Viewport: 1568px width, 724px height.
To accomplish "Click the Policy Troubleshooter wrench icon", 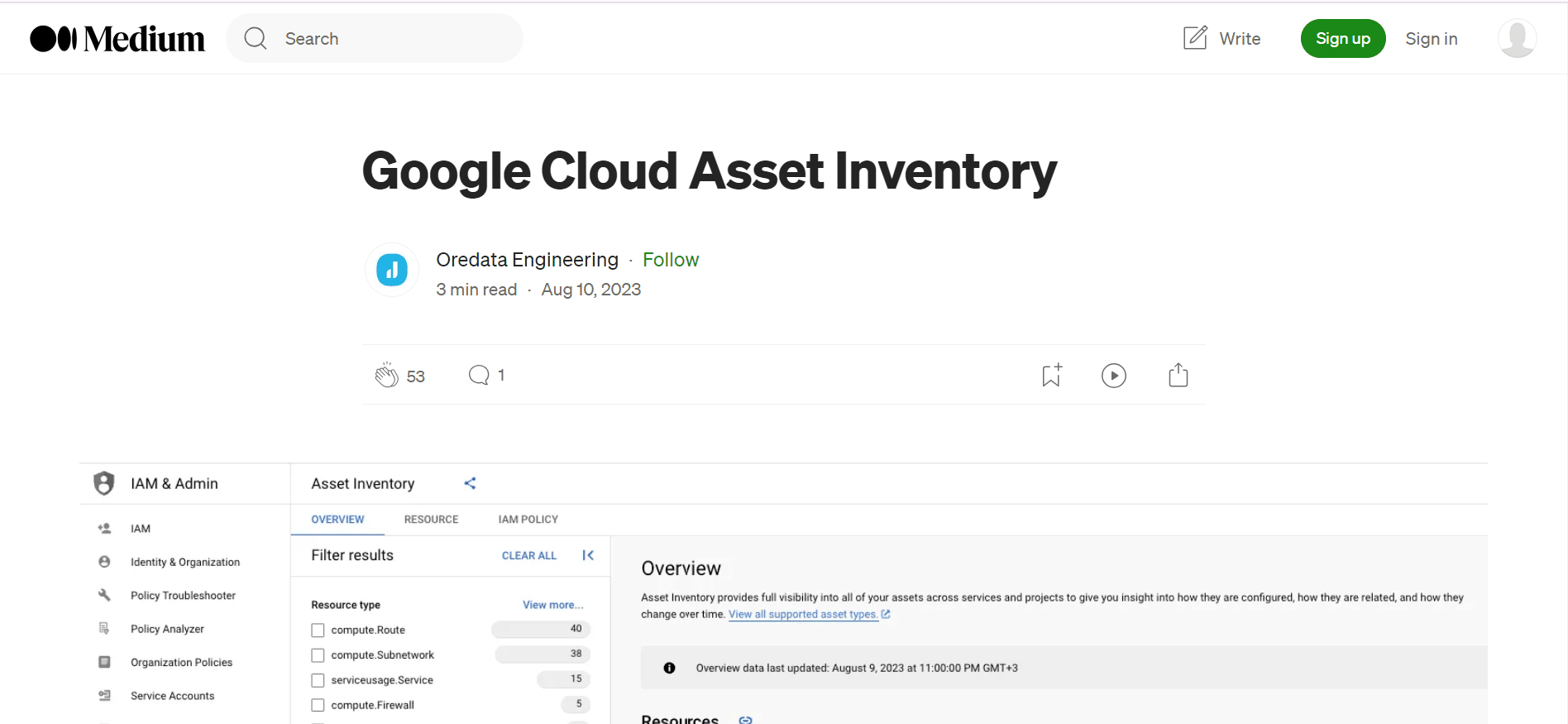I will (104, 595).
